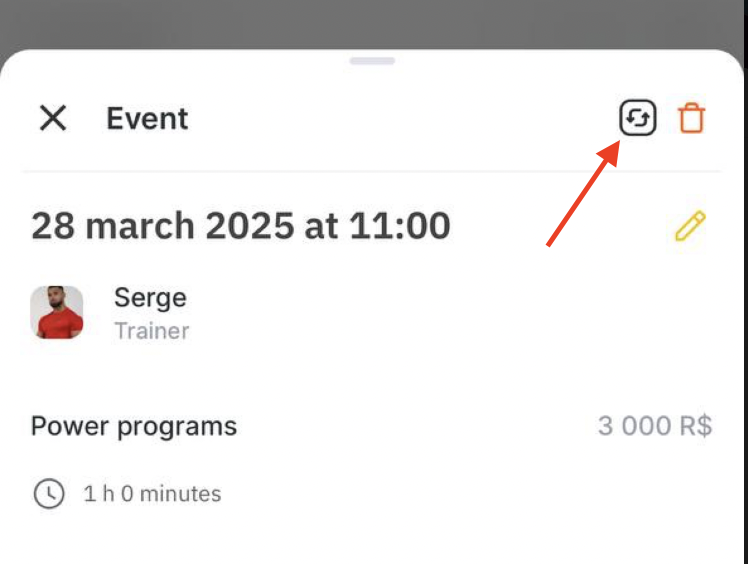Click the "Trainer" role label

tap(152, 331)
